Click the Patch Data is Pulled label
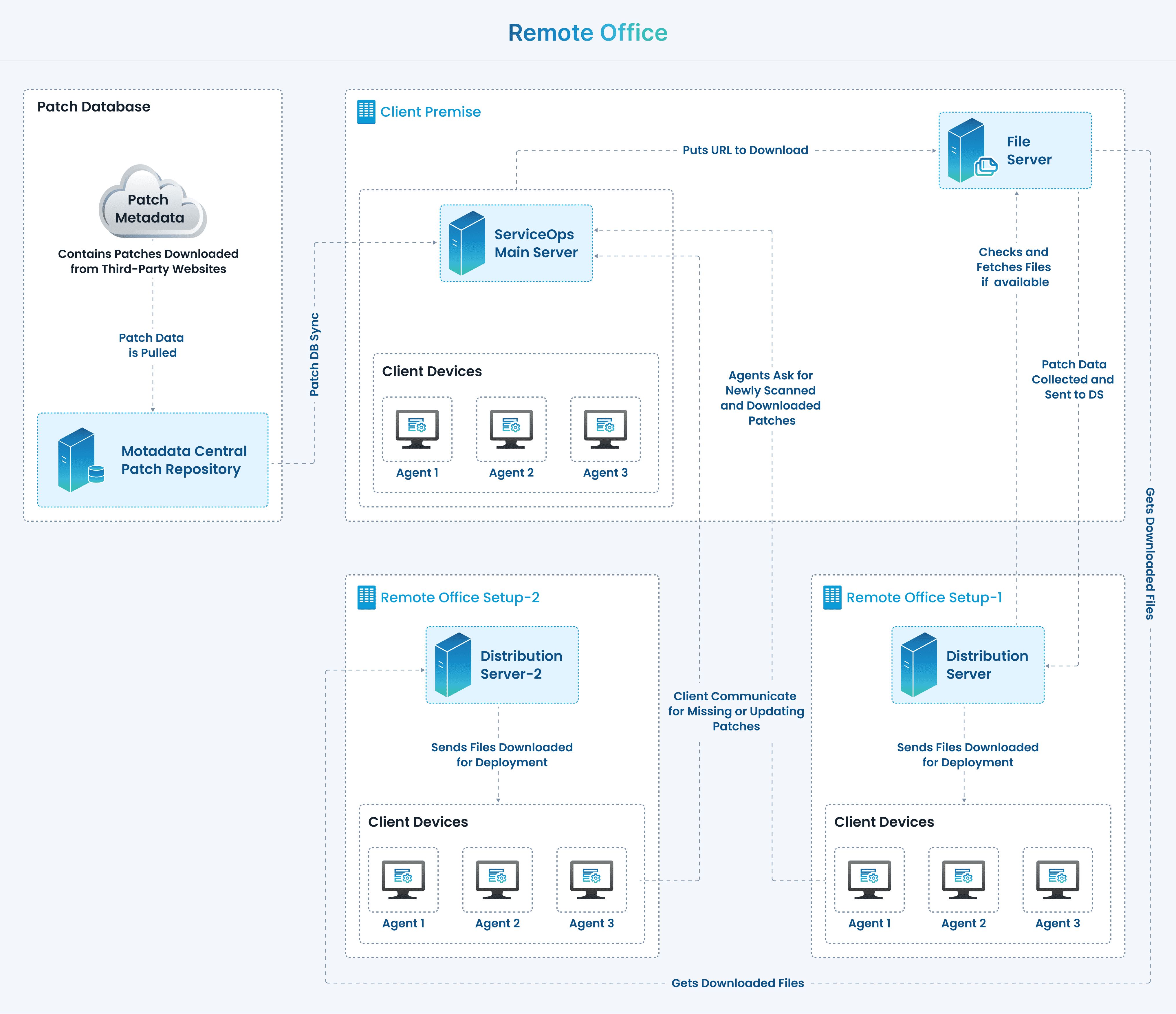 pyautogui.click(x=151, y=345)
